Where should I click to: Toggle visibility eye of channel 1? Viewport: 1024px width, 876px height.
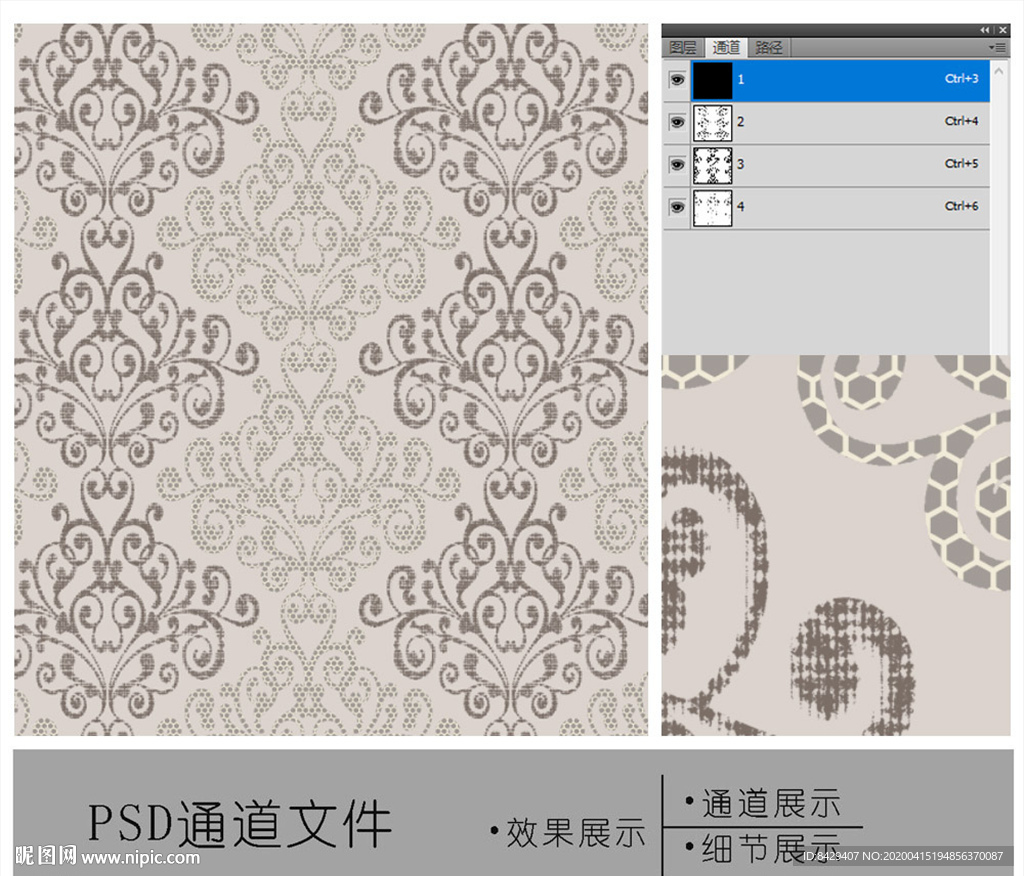coord(677,80)
